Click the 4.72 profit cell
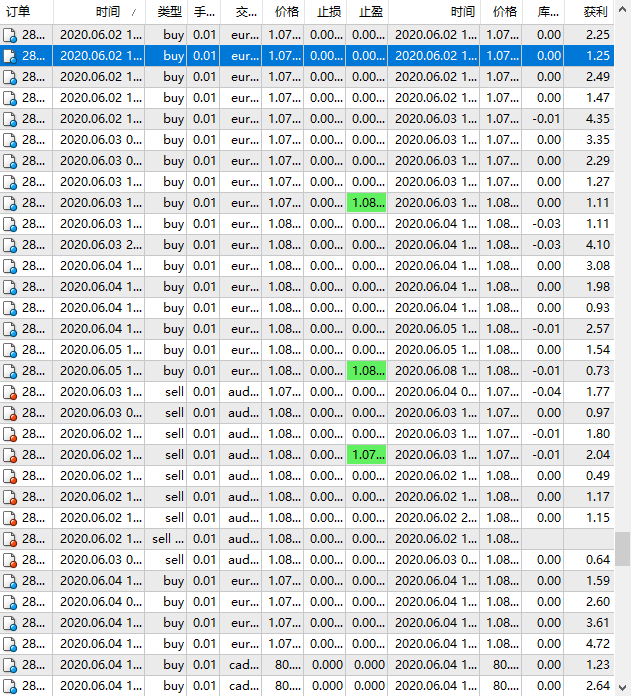 [x=589, y=644]
